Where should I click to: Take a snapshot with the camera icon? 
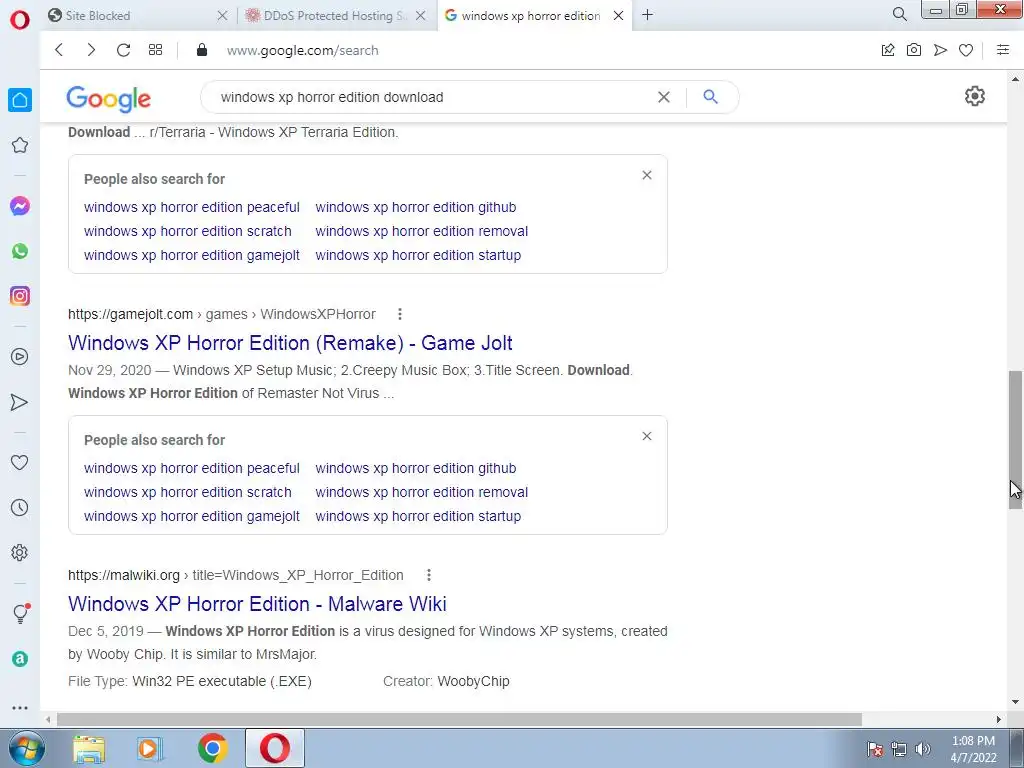[x=914, y=50]
